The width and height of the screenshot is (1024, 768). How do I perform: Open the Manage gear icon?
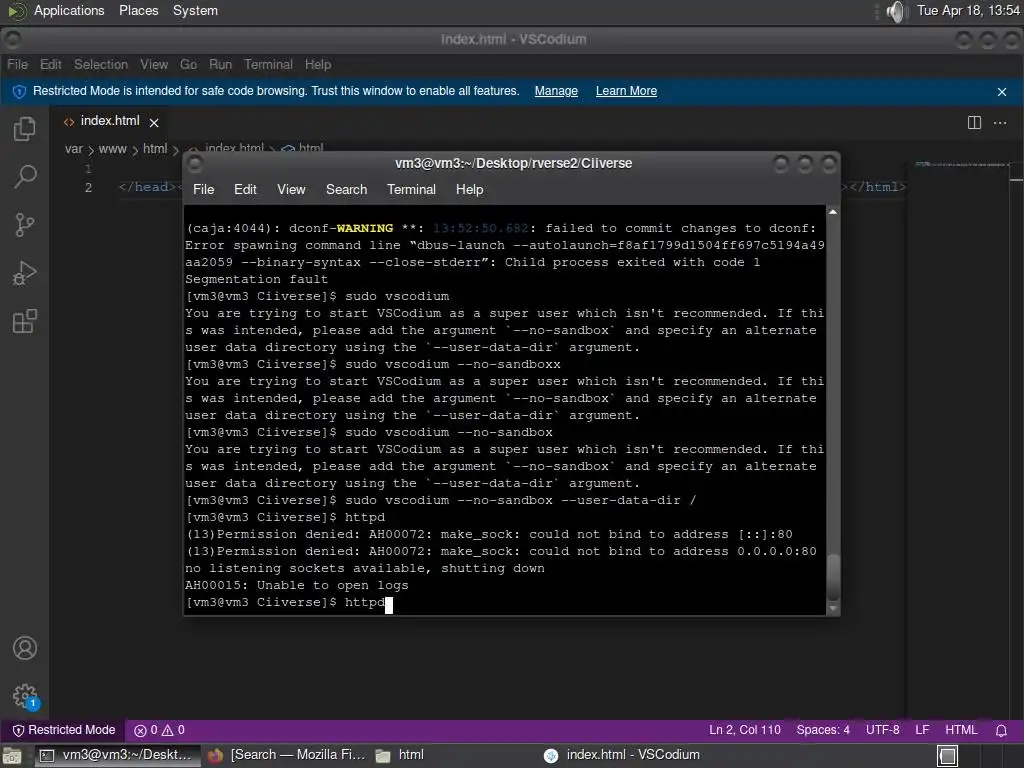tap(25, 696)
